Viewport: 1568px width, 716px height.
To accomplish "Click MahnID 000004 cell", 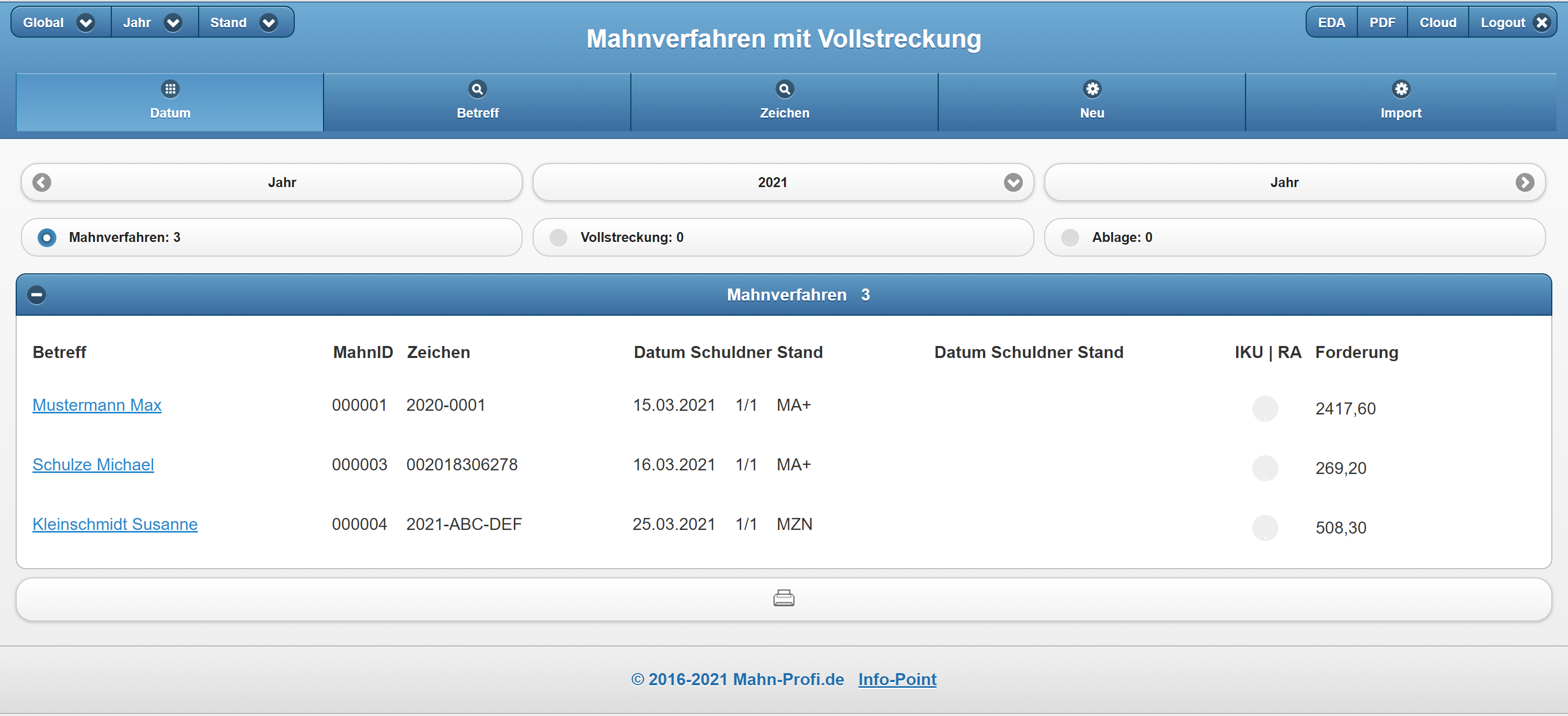I will [x=359, y=524].
